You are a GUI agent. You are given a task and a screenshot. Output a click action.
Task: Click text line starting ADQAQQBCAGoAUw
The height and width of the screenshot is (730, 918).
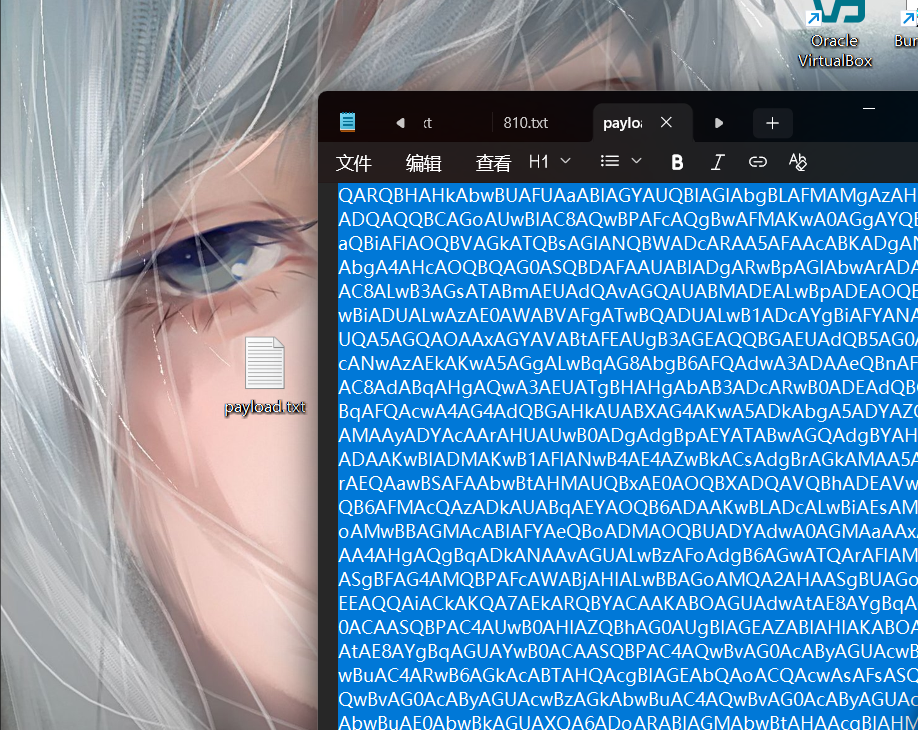(628, 219)
